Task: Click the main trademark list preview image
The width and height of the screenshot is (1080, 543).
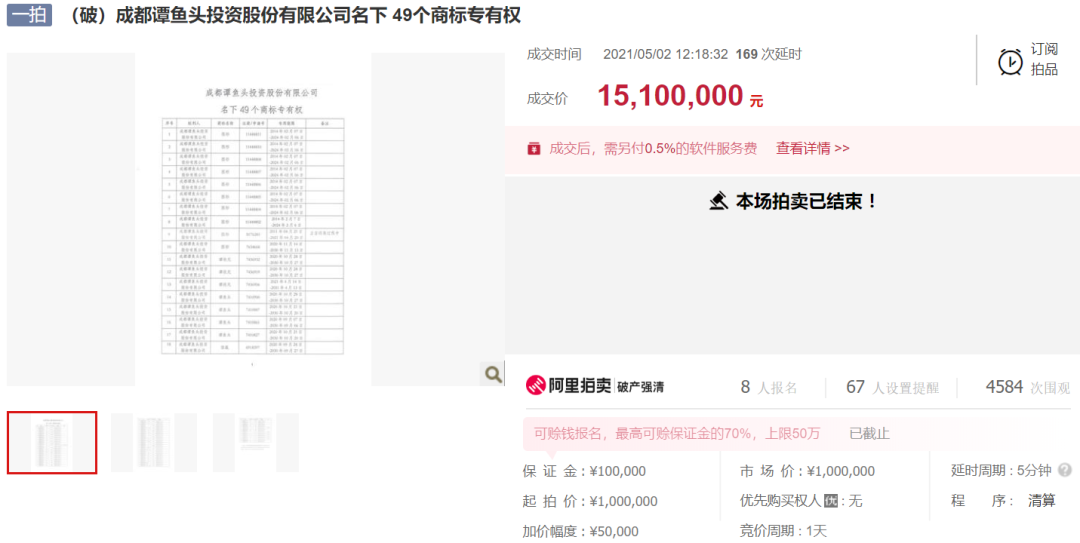Action: pos(253,218)
